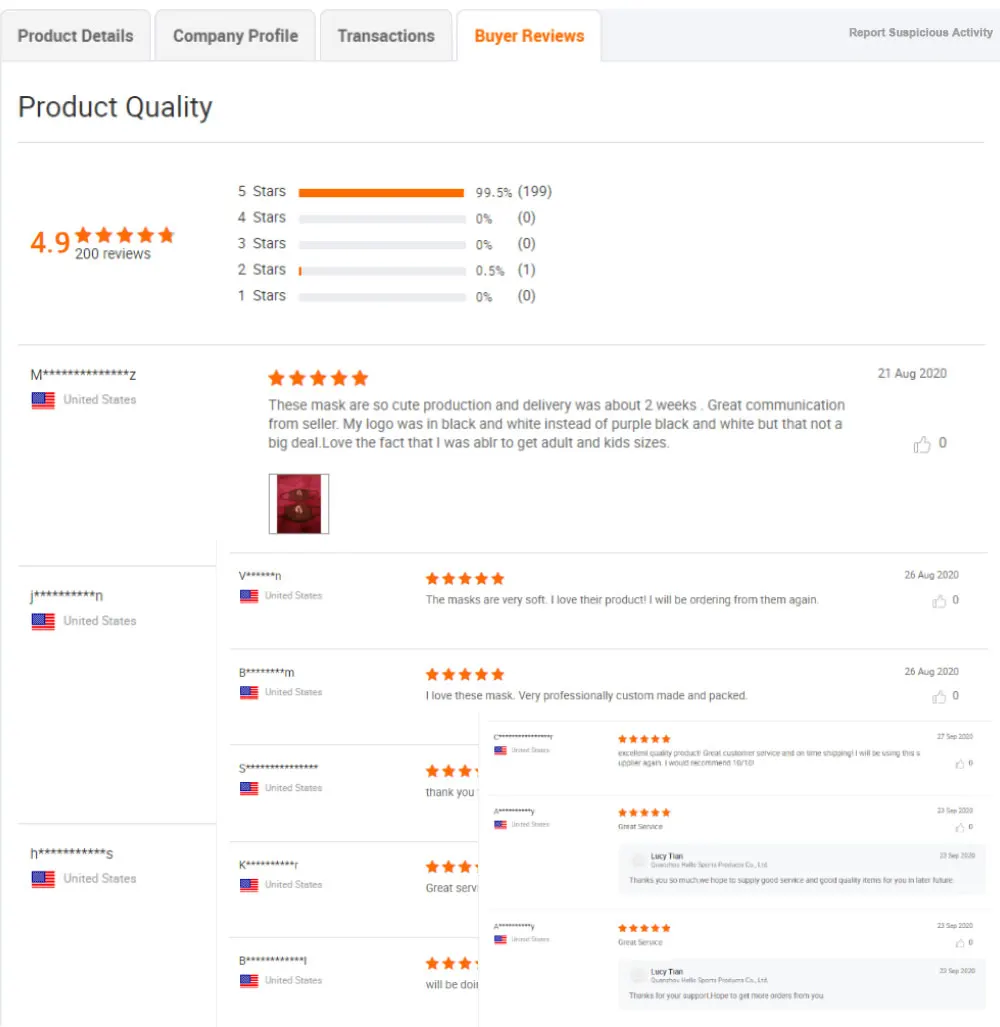Open the Product Details tab

click(x=75, y=36)
